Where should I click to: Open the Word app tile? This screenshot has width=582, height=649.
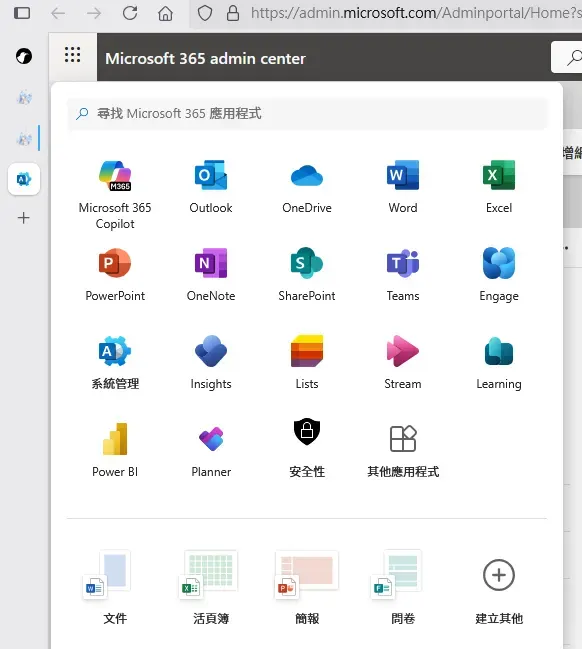click(x=403, y=187)
